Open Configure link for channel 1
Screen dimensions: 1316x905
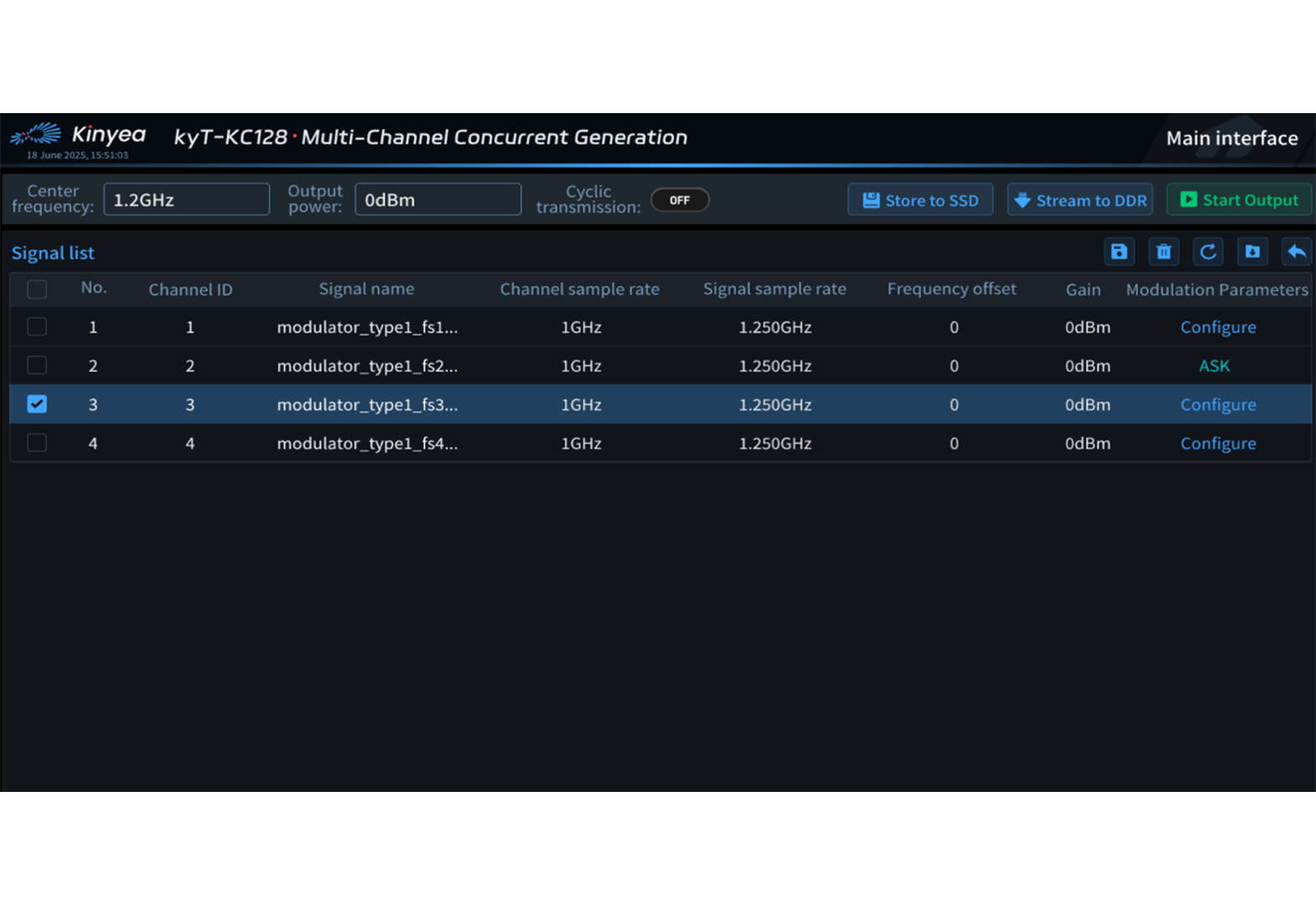click(x=1218, y=327)
